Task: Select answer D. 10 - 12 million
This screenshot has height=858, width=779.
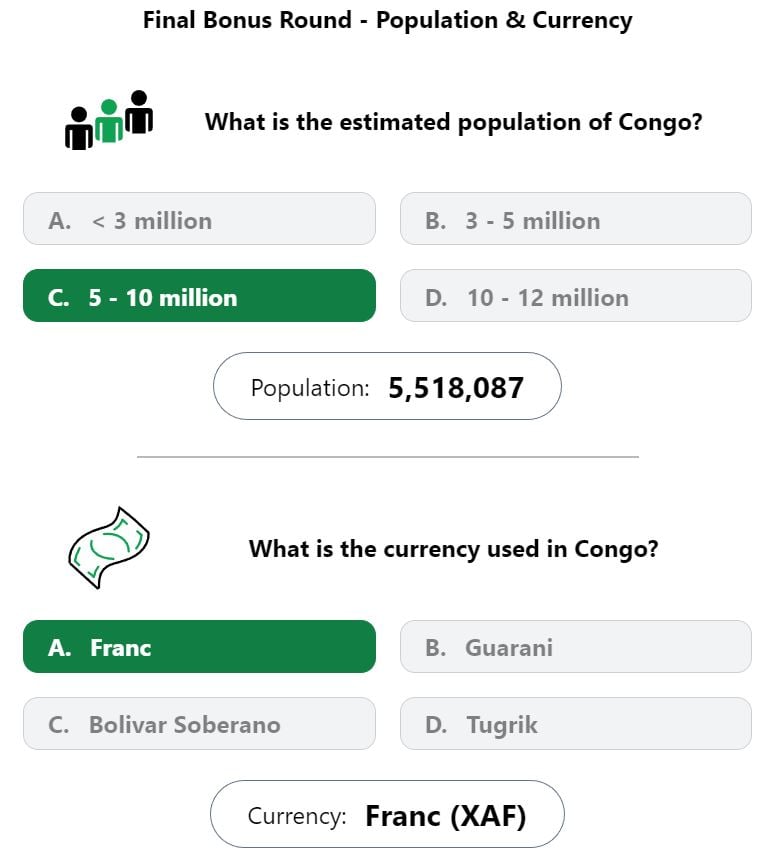Action: [x=576, y=296]
